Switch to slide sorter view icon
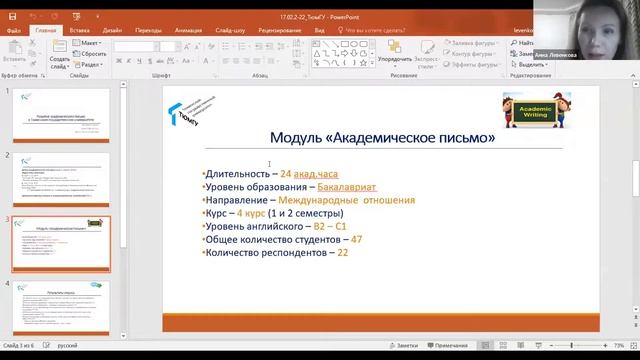This screenshot has height=360, width=640. pos(503,345)
